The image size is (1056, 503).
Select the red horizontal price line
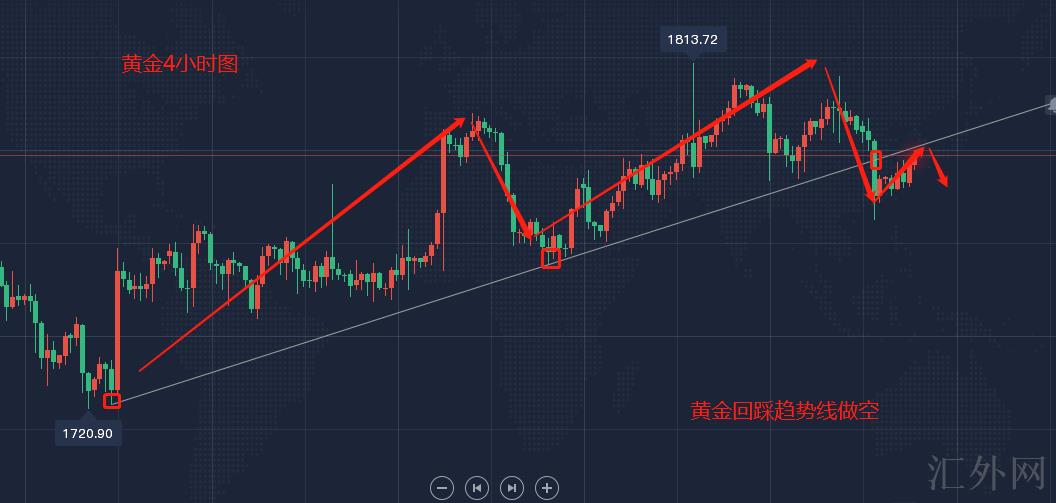pos(300,152)
